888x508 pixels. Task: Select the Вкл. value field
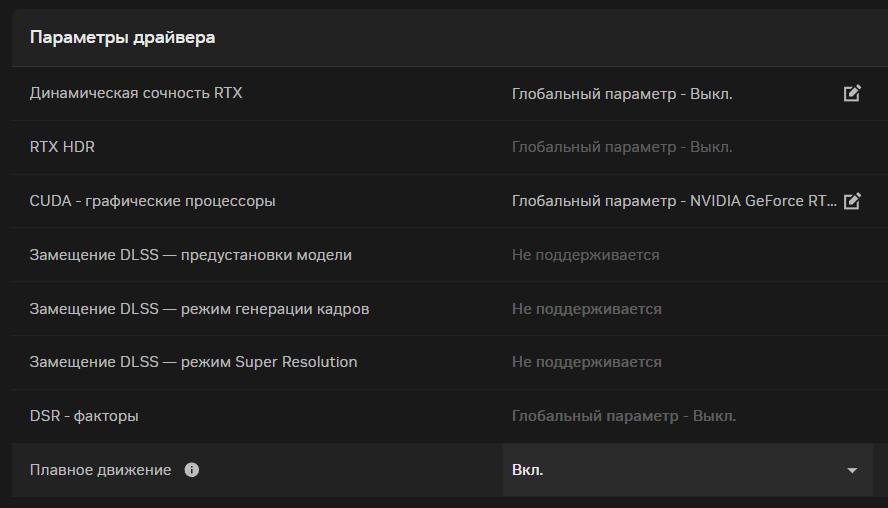point(688,470)
